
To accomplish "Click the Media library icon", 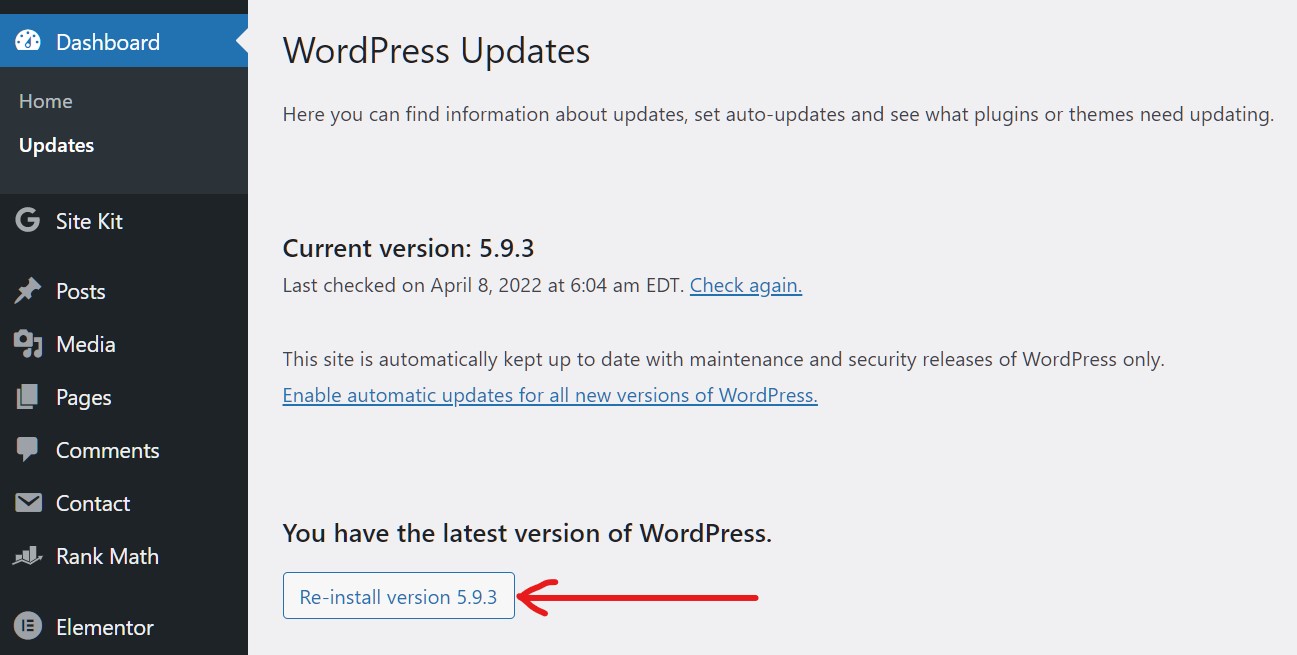I will (x=28, y=344).
